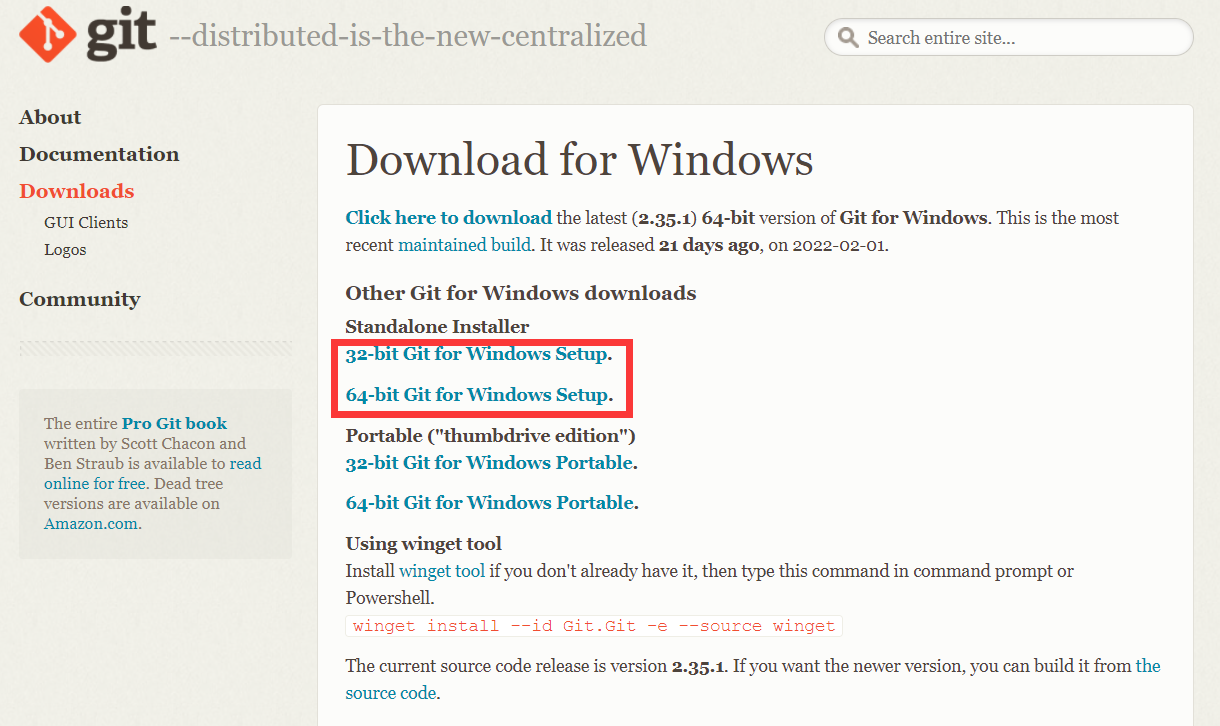1220x726 pixels.
Task: Download 32-bit Git for Windows Portable
Action: 489,463
